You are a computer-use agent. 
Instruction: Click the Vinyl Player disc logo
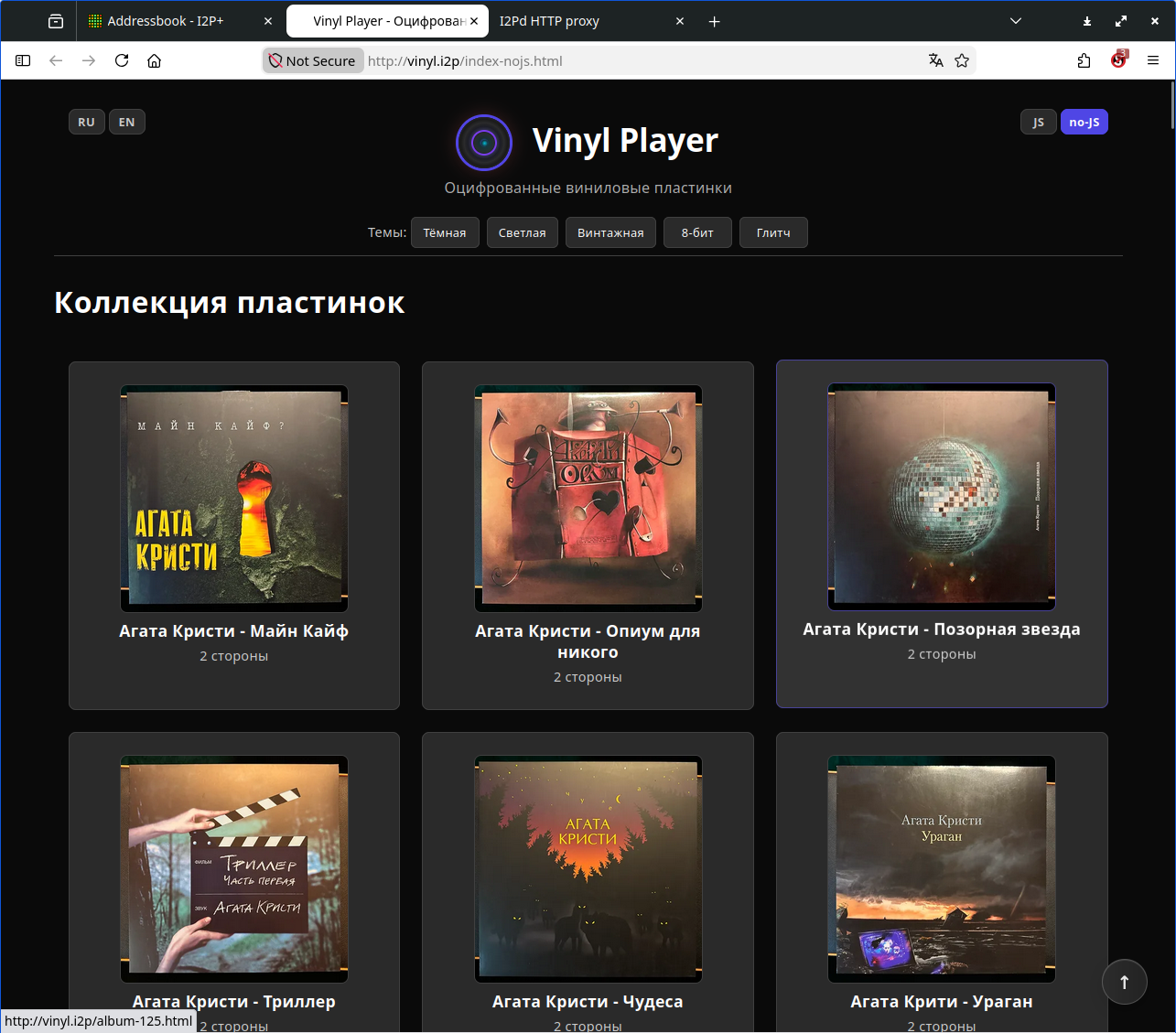pyautogui.click(x=484, y=143)
